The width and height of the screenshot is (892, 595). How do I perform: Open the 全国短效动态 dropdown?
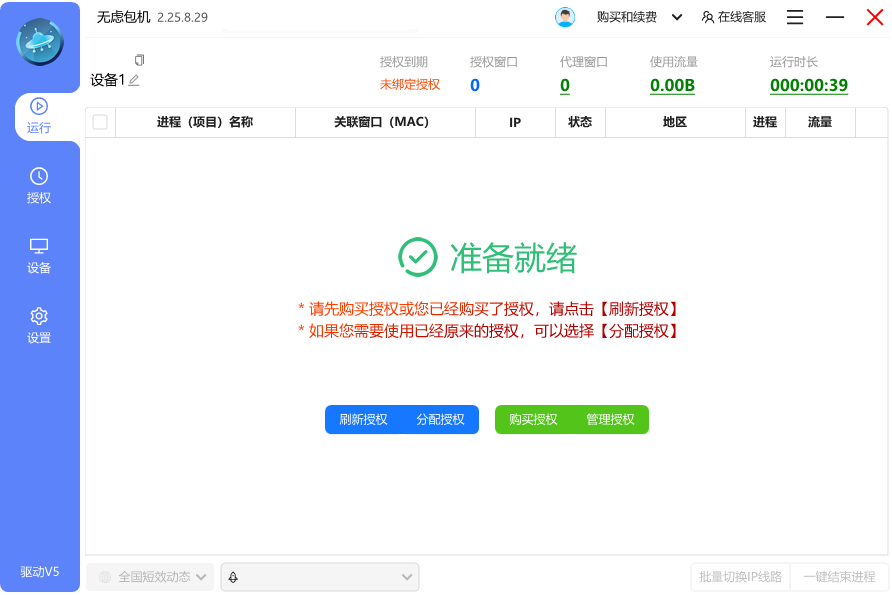pos(150,577)
